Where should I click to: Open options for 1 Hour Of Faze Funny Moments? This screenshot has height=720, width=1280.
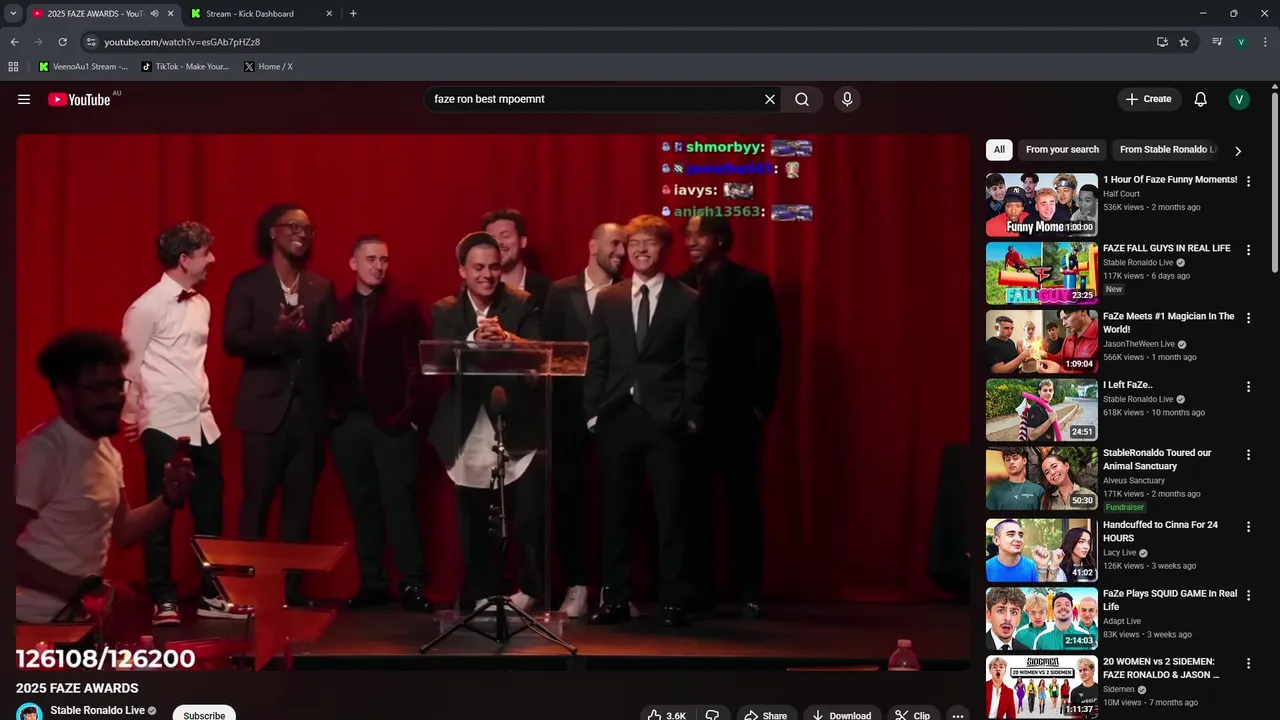[x=1248, y=182]
